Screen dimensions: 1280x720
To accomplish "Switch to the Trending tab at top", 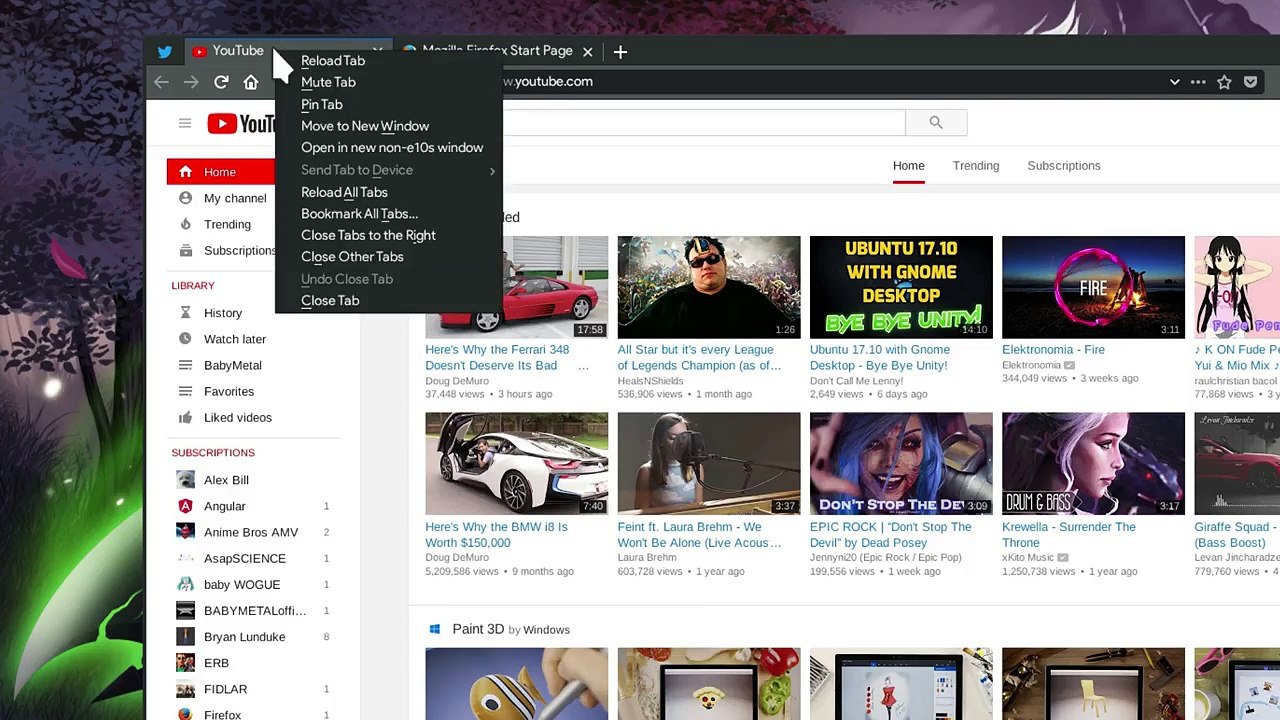I will pos(976,166).
